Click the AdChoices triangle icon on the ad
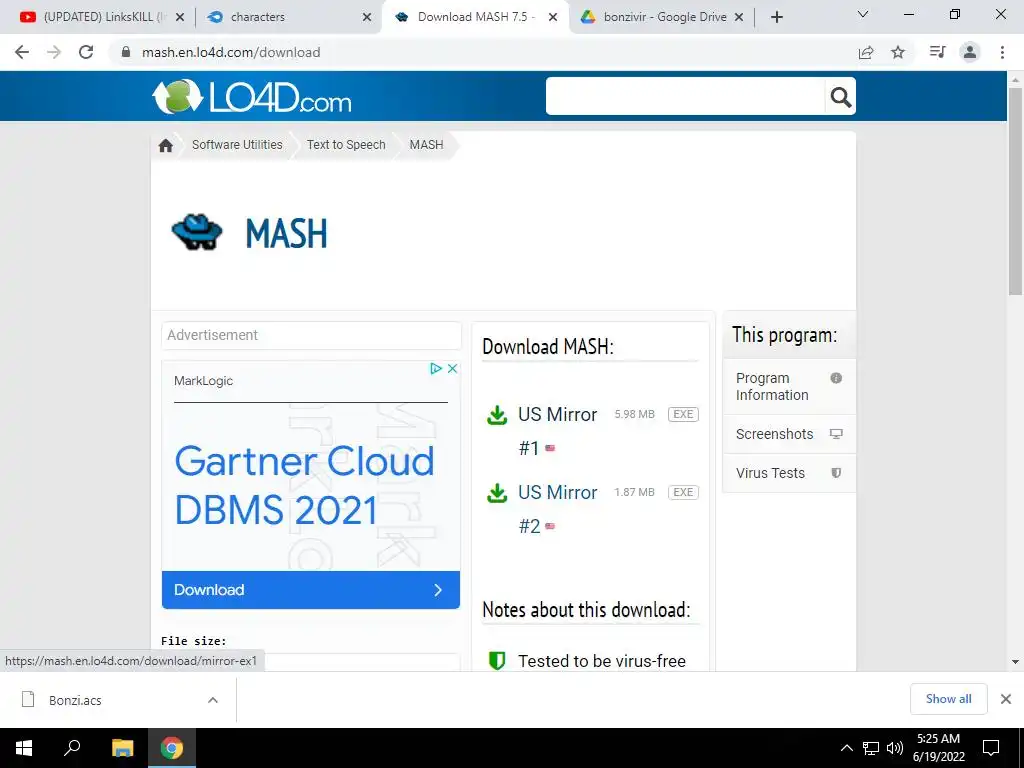 [436, 368]
